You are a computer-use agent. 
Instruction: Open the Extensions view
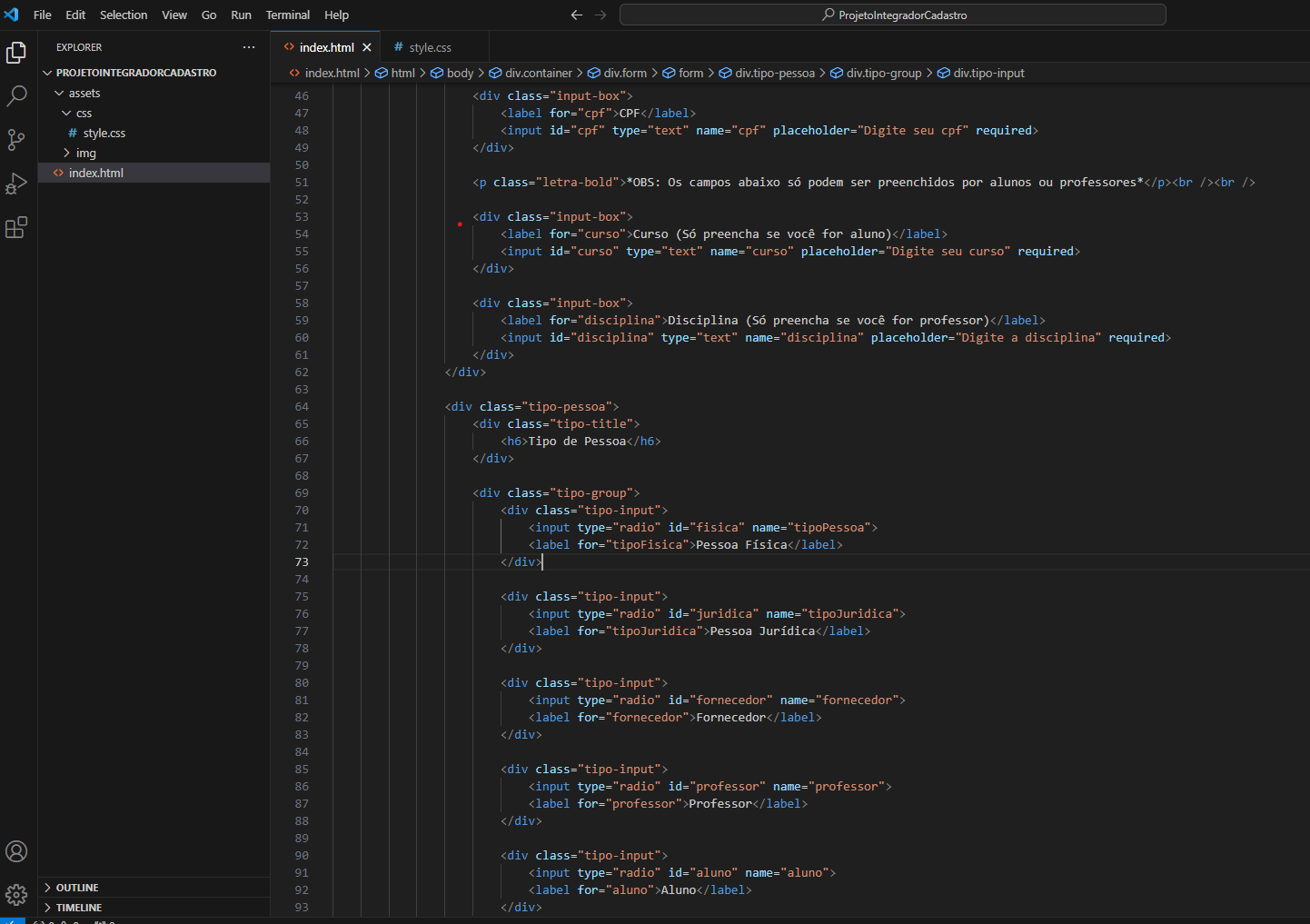coord(16,227)
